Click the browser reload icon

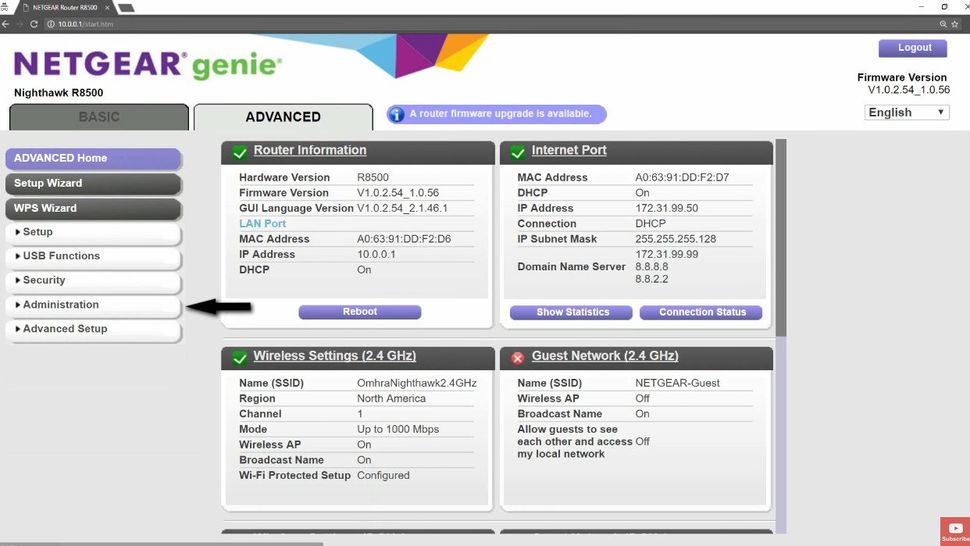(x=34, y=24)
